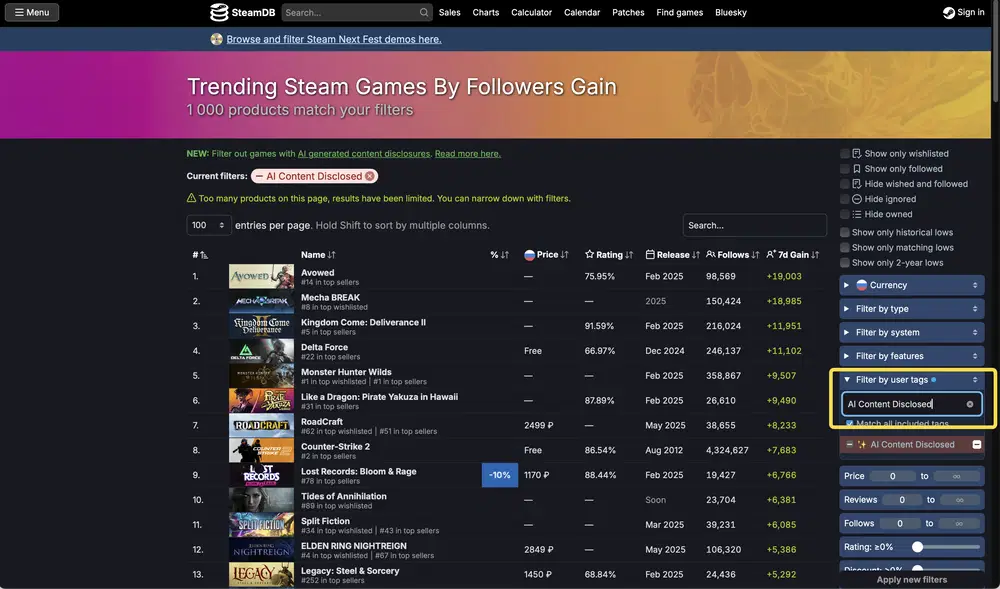
Task: Set minimum Price field
Action: tap(893, 476)
